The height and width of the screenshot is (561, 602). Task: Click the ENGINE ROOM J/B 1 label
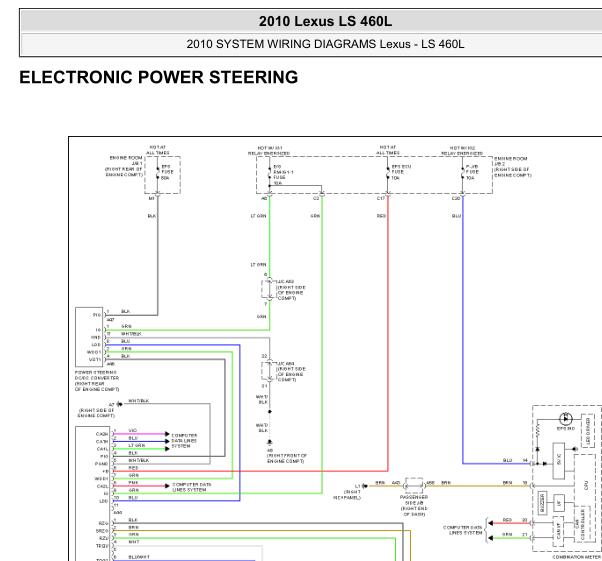point(124,166)
